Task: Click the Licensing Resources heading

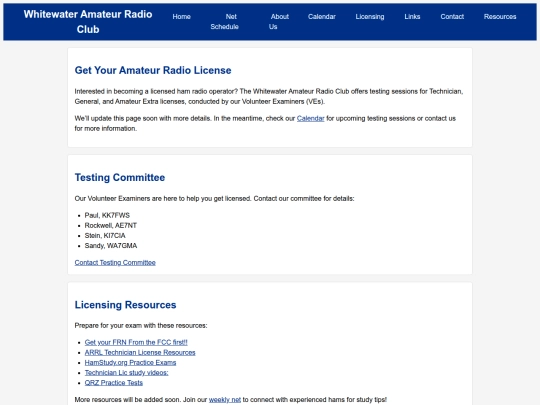Action: coord(125,305)
